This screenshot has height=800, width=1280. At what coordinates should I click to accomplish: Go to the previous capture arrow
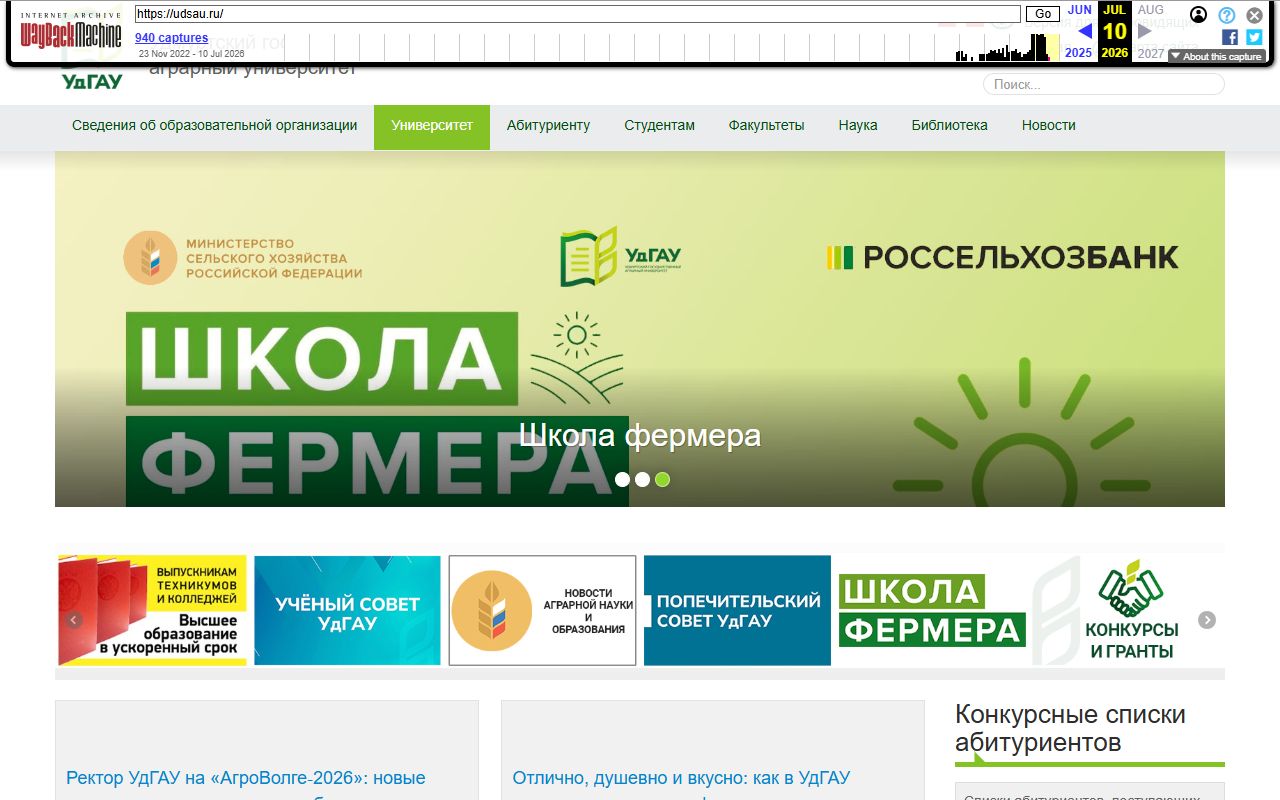click(x=1084, y=31)
